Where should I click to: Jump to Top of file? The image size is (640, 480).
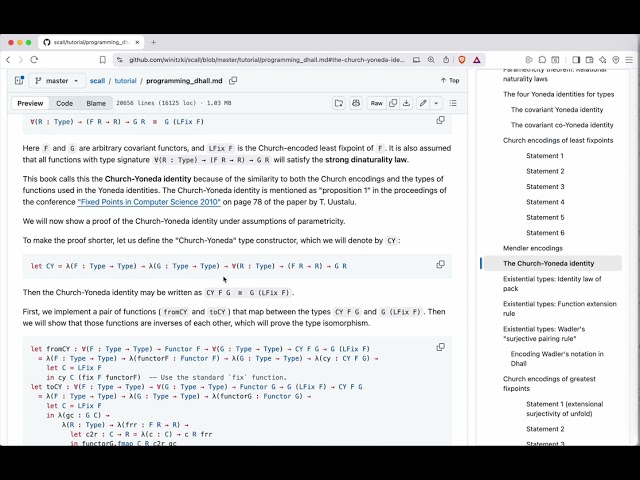point(450,80)
